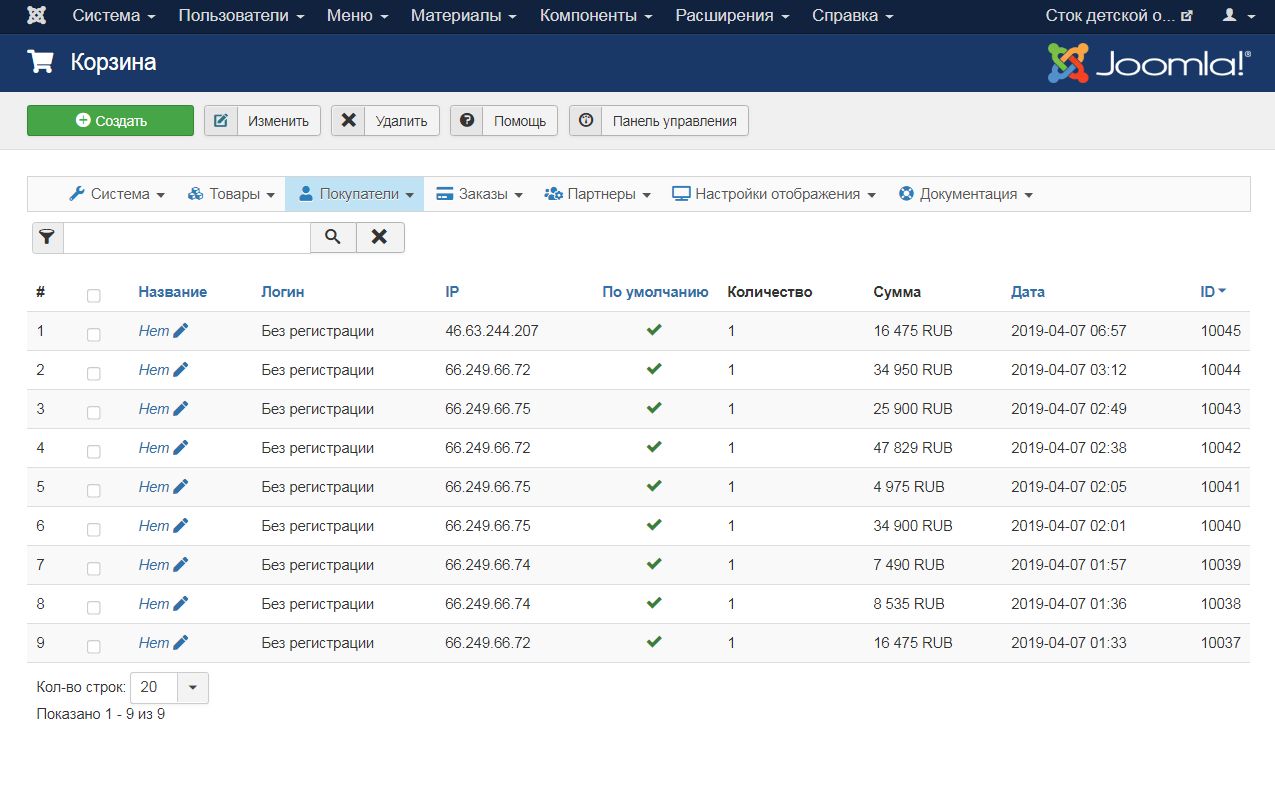Click the green Создать button
This screenshot has height=803, width=1275.
(x=110, y=121)
